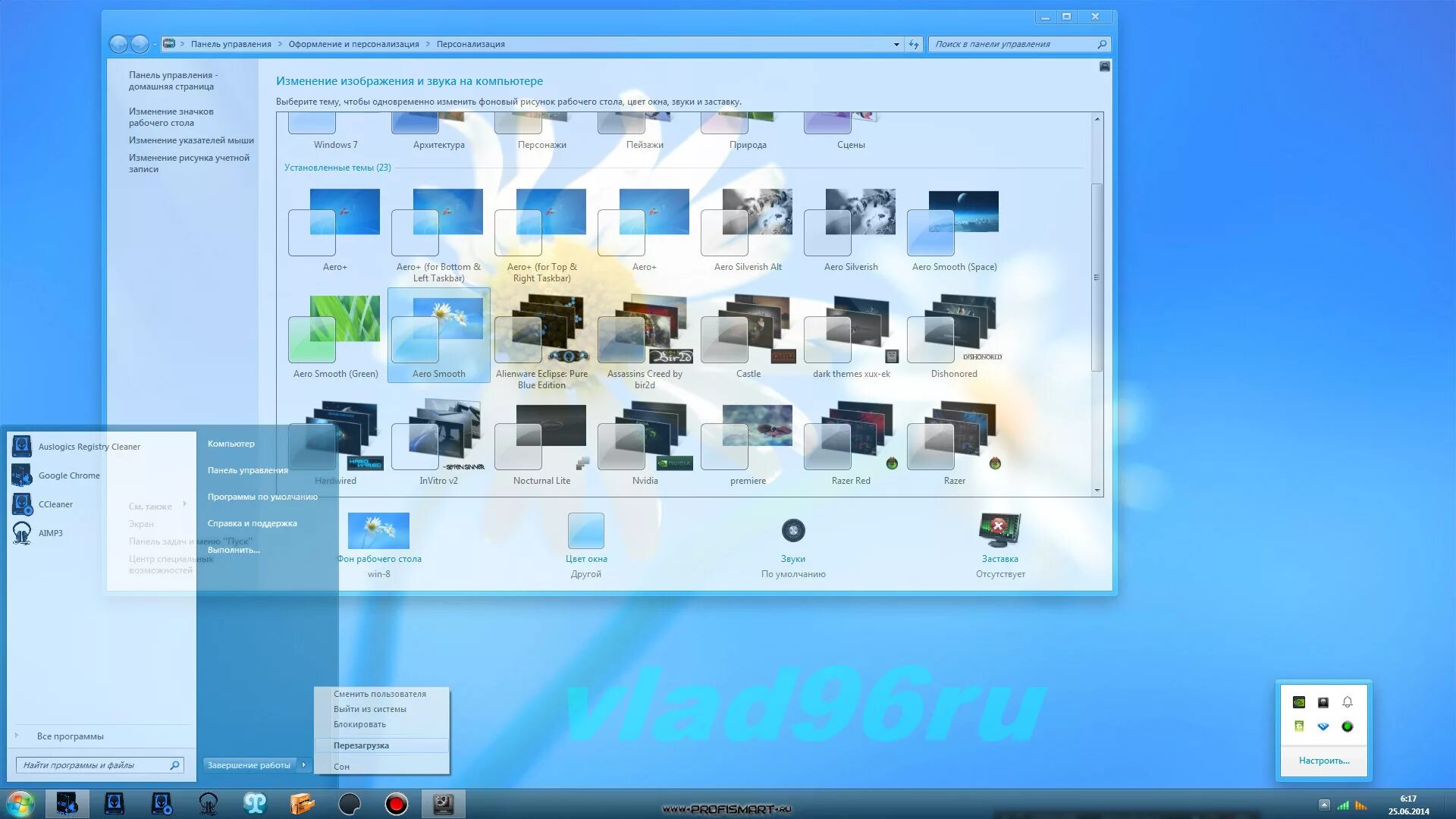Open the Desktop background (Фон рабочего стола) icon
Viewport: 1456px width, 819px height.
click(378, 531)
